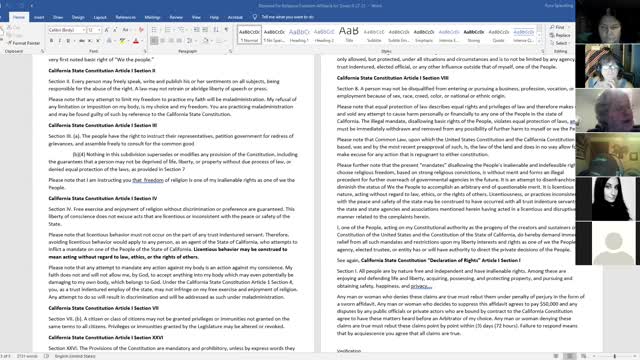Apply the Strong style
Screen dimensions: 640x360
pyautogui.click(x=473, y=35)
